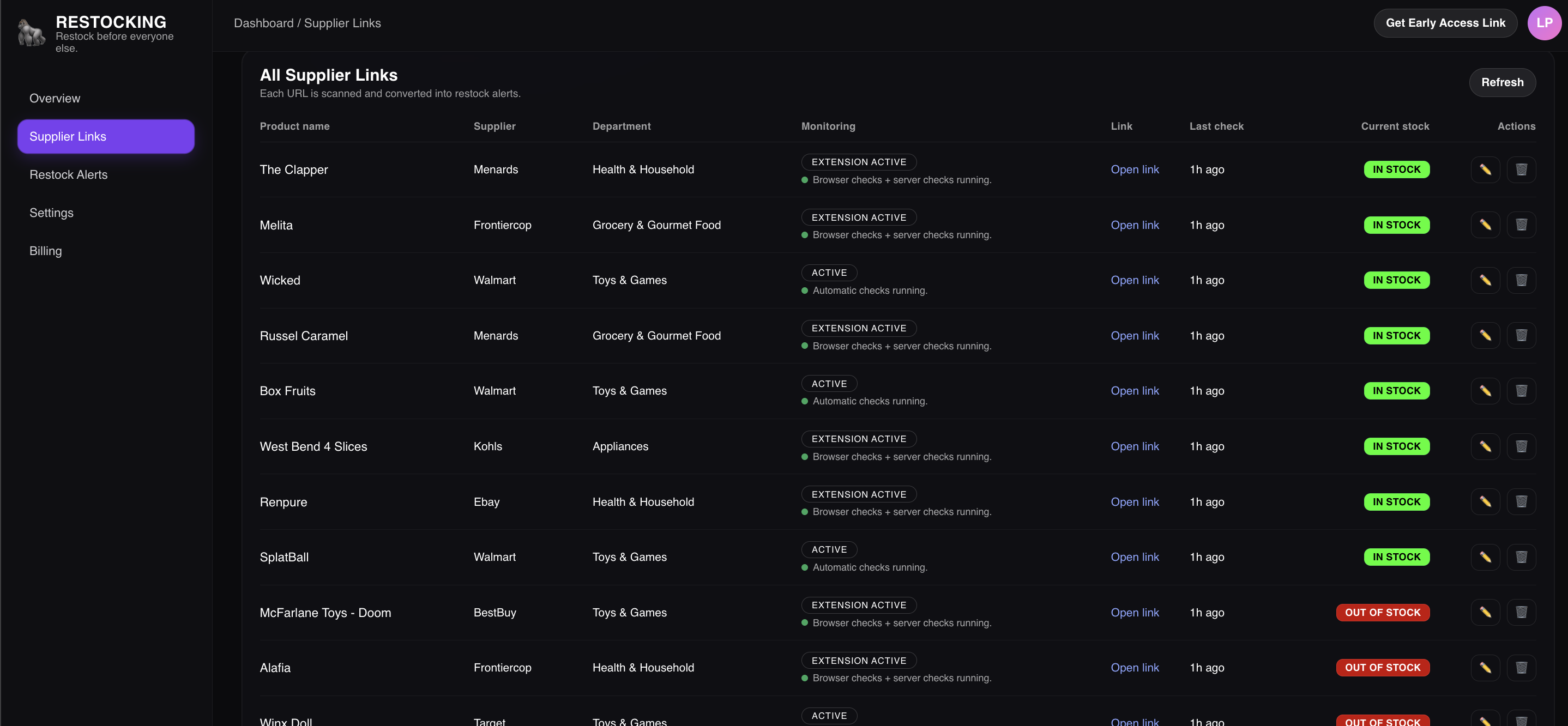Screen dimensions: 1568x726
Task: Click the IN STOCK badge for Wicked
Action: [x=1396, y=280]
